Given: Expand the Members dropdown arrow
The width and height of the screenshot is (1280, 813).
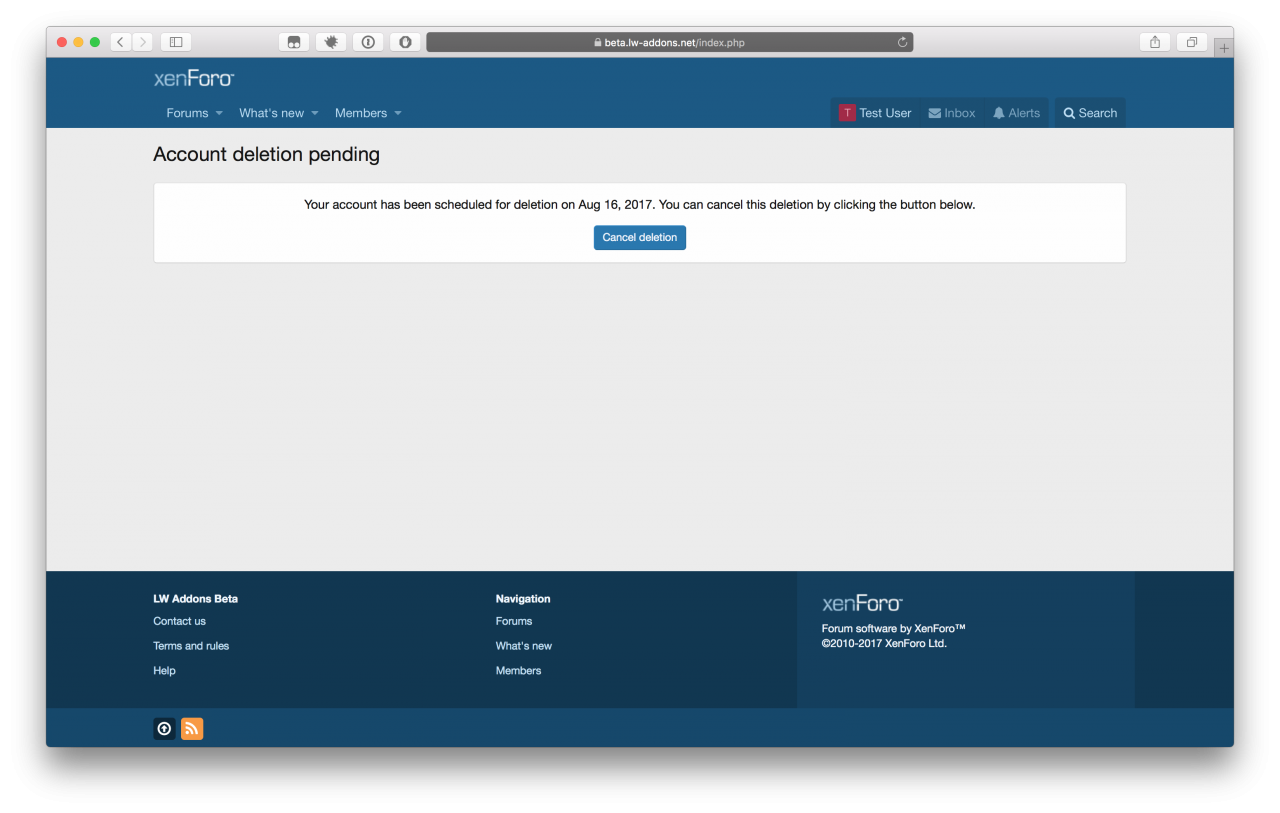Looking at the screenshot, I should 398,113.
